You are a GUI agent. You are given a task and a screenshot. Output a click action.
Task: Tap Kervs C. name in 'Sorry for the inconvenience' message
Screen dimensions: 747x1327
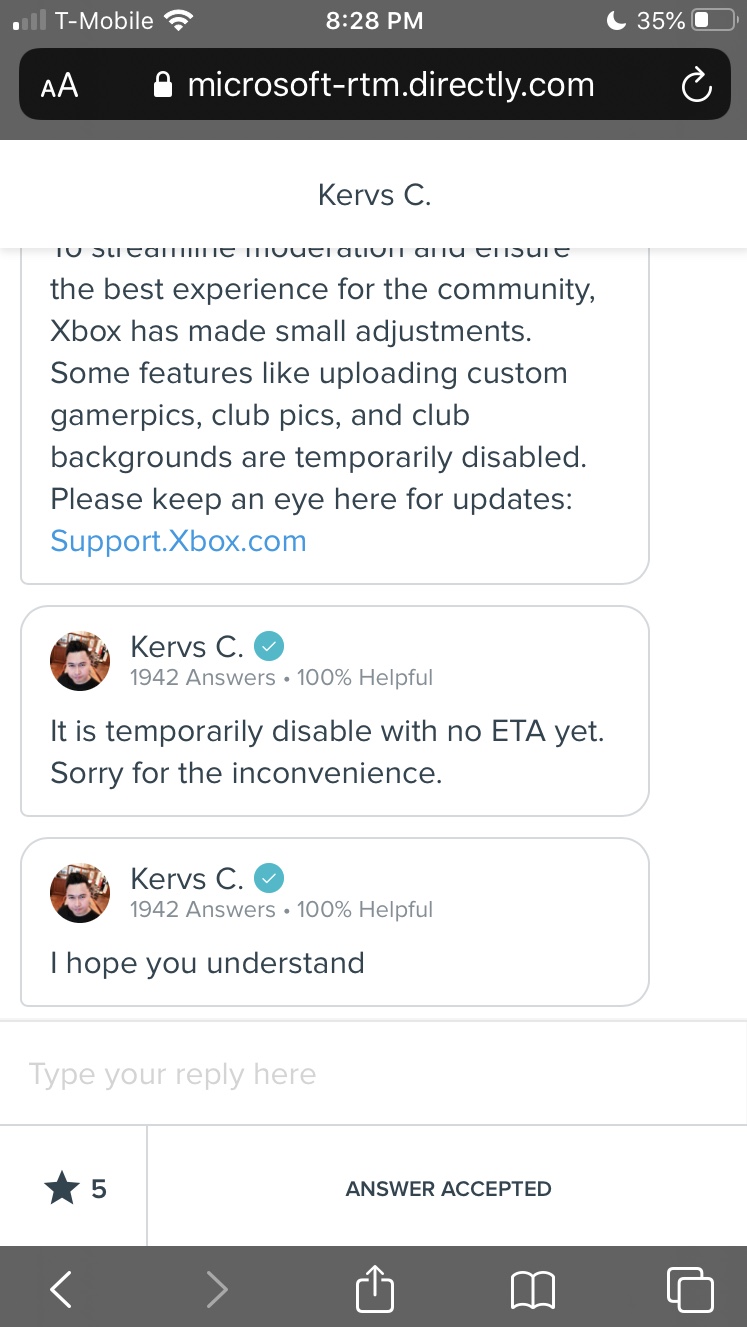(187, 647)
